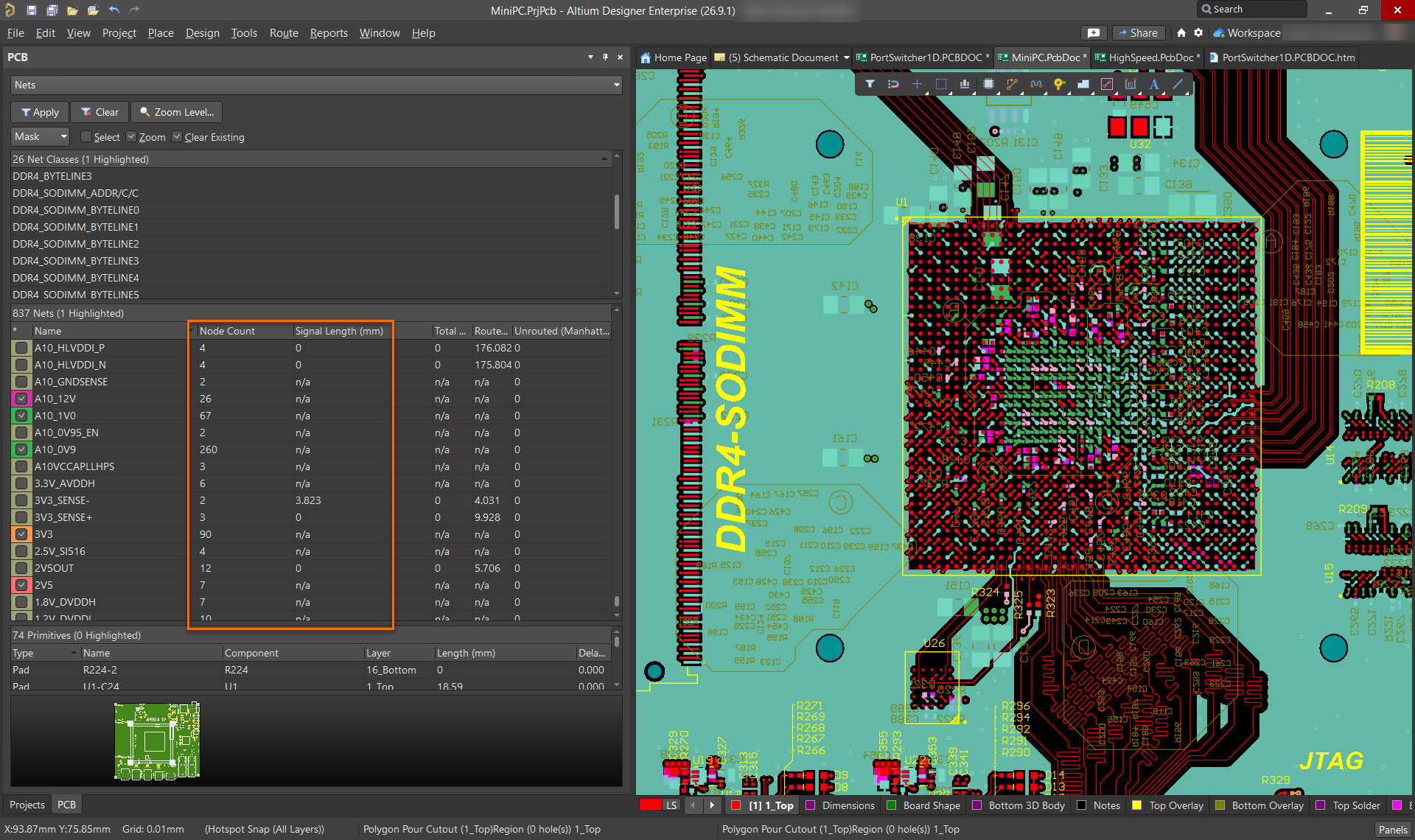Viewport: 1415px width, 840px height.
Task: Click the title bar Search field
Action: click(1252, 10)
